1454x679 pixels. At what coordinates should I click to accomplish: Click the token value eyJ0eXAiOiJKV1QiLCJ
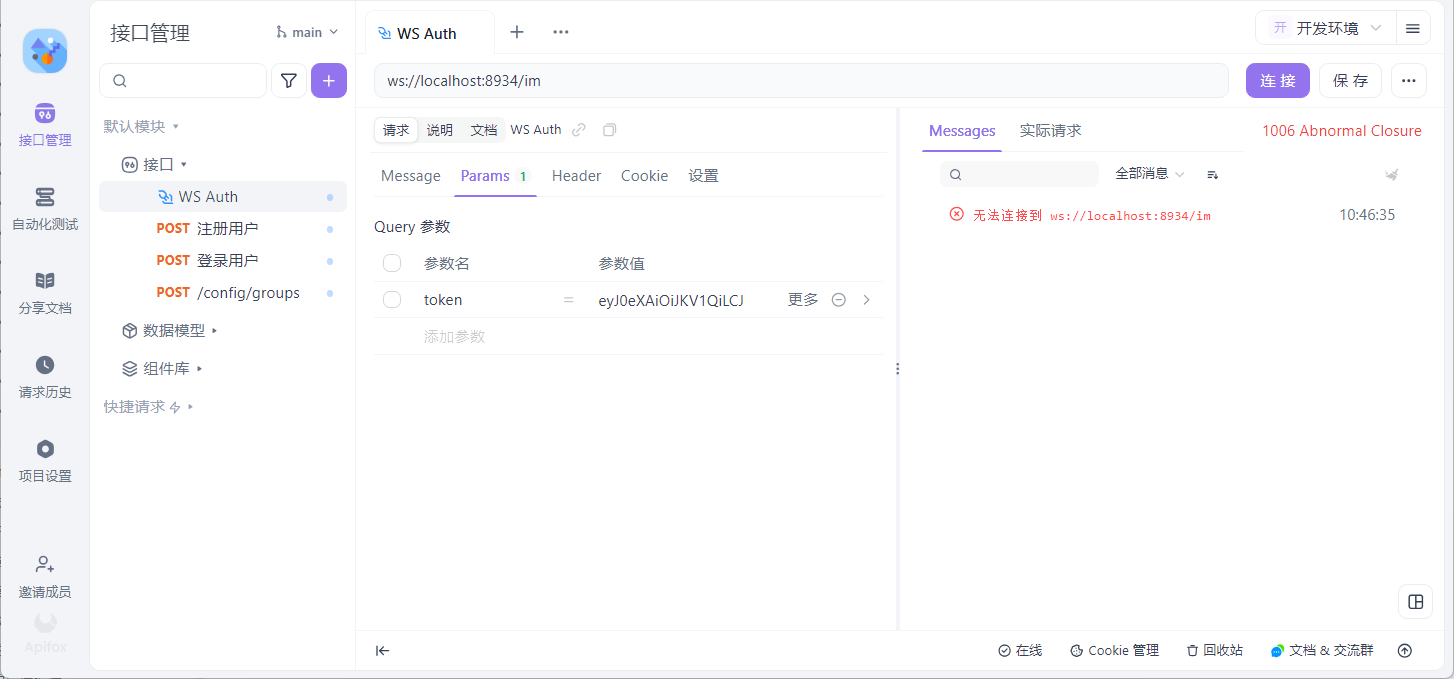[x=671, y=300]
